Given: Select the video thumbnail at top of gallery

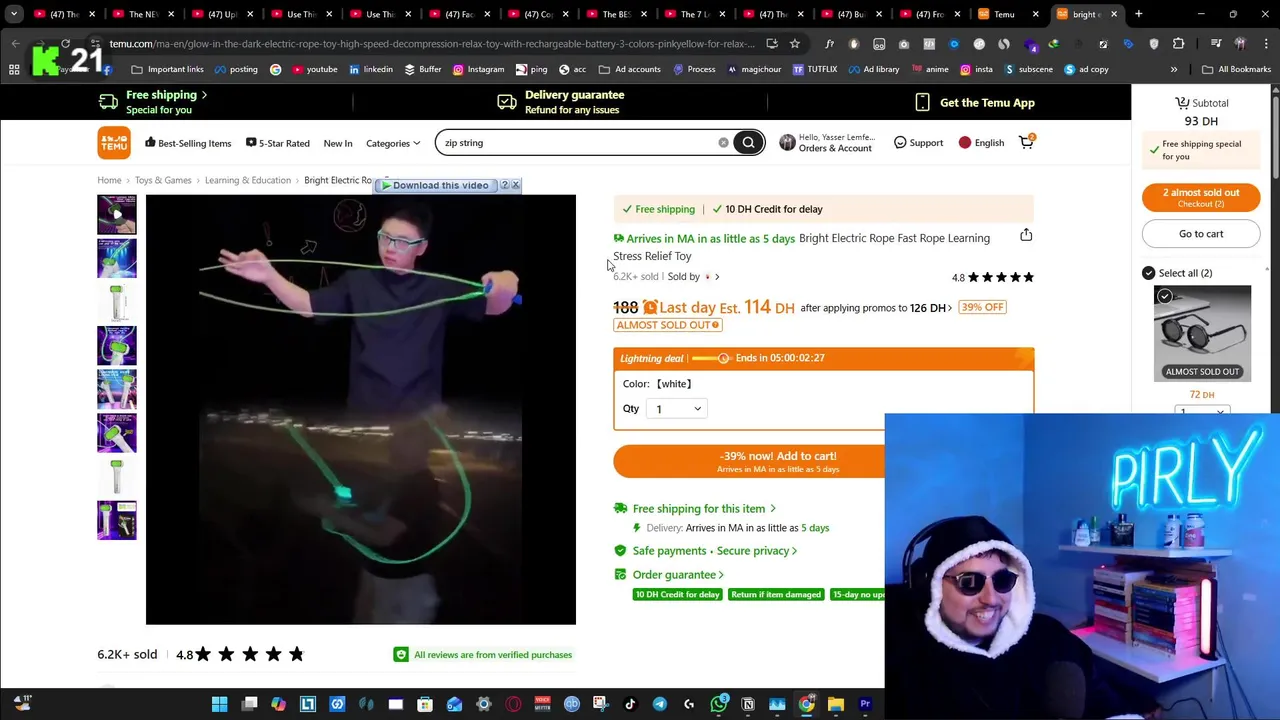Looking at the screenshot, I should click(x=116, y=214).
